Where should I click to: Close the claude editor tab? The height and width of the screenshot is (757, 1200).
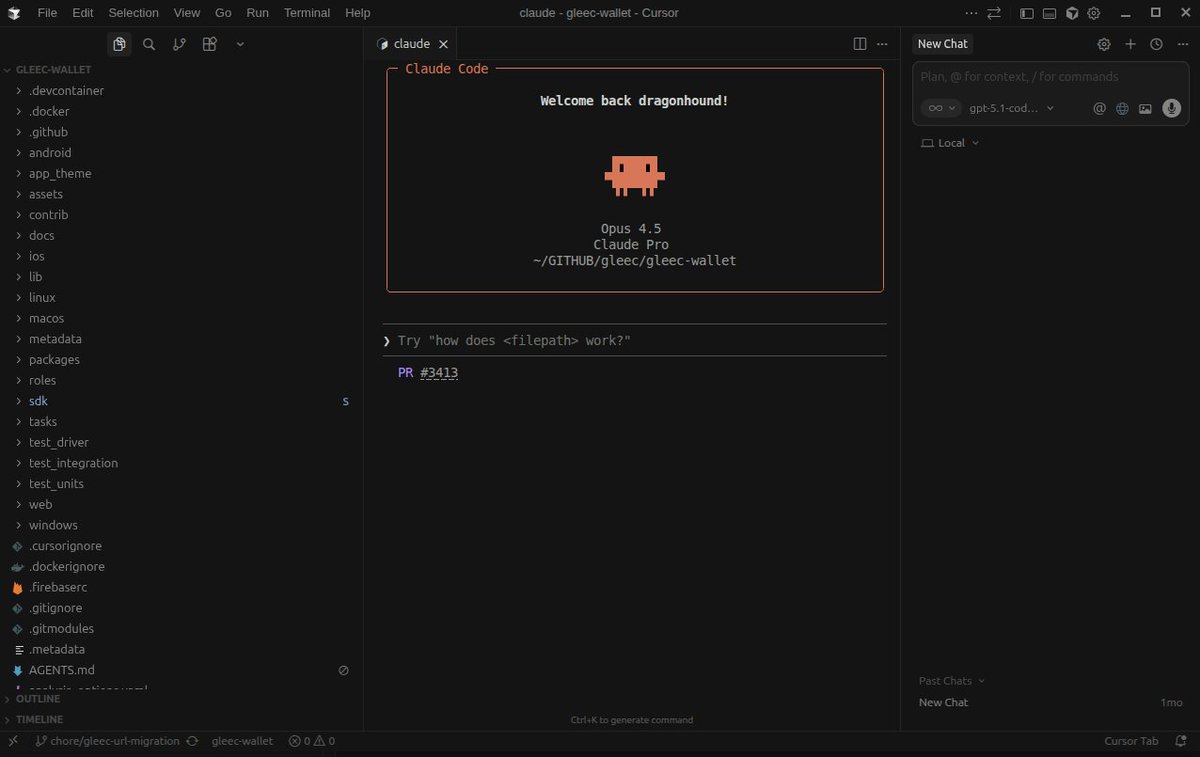coord(443,44)
